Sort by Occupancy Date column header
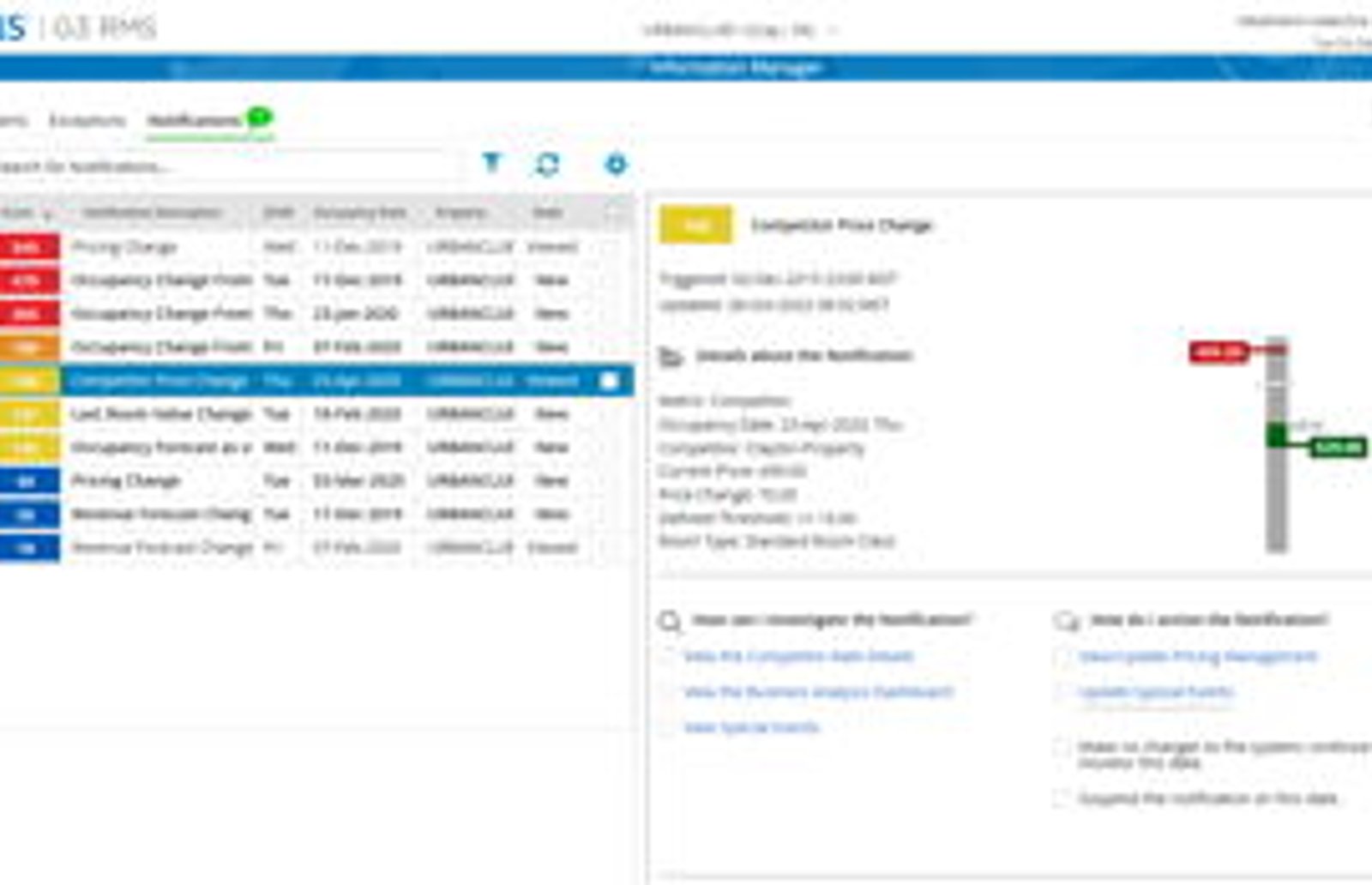Viewport: 1372px width, 885px height. [359, 213]
